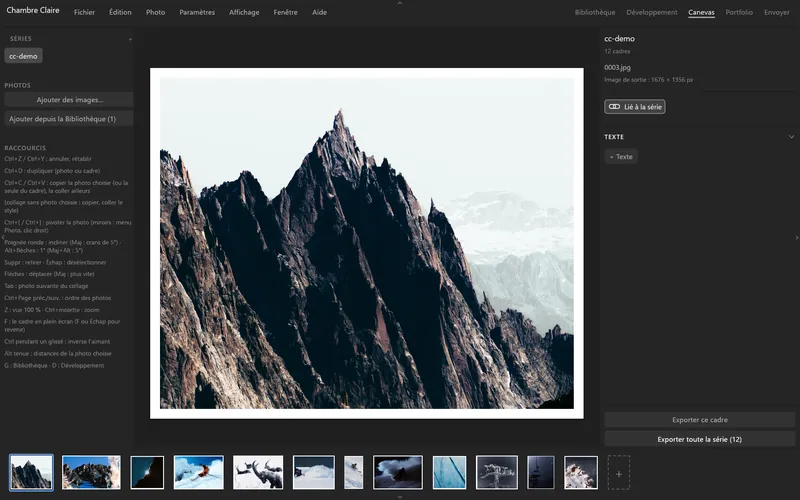Image resolution: width=800 pixels, height=500 pixels.
Task: Switch to the Envoyer module
Action: click(x=777, y=12)
